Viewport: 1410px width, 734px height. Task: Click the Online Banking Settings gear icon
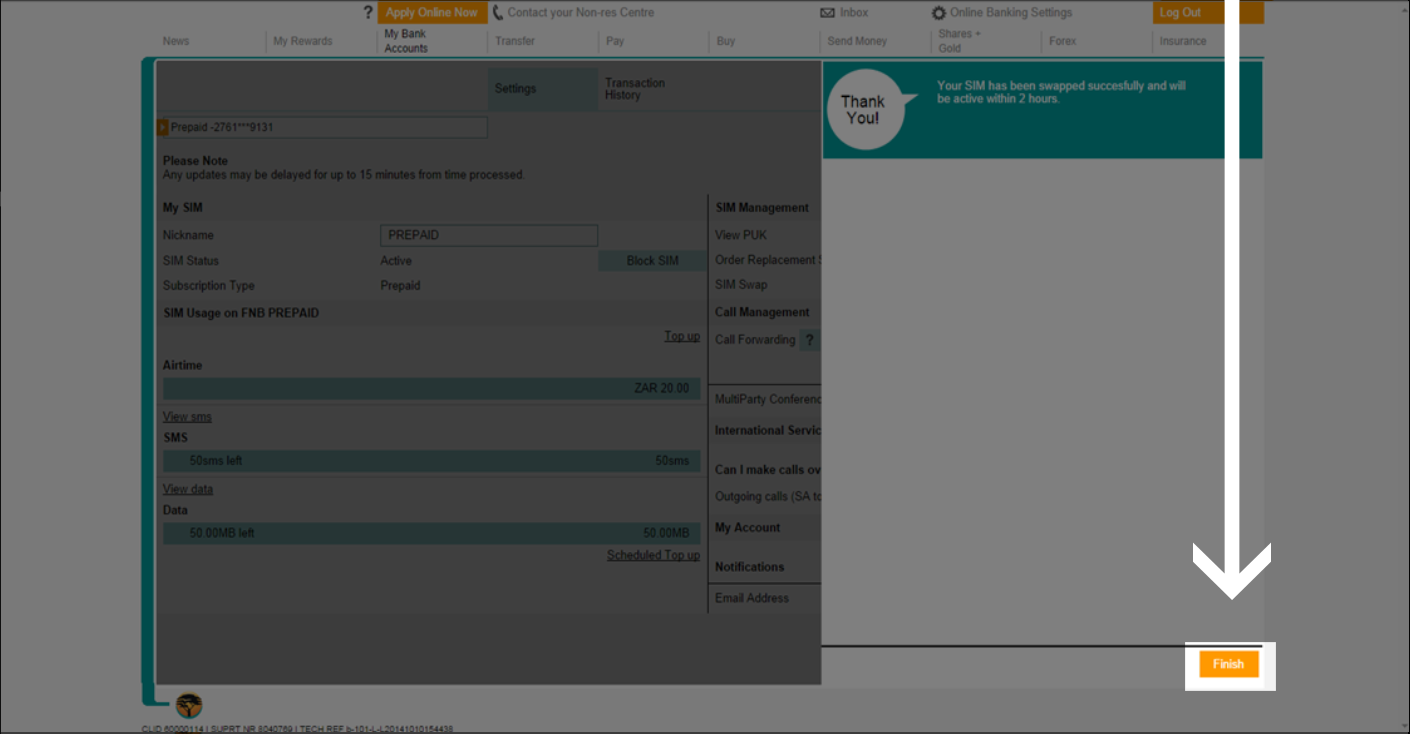[938, 13]
